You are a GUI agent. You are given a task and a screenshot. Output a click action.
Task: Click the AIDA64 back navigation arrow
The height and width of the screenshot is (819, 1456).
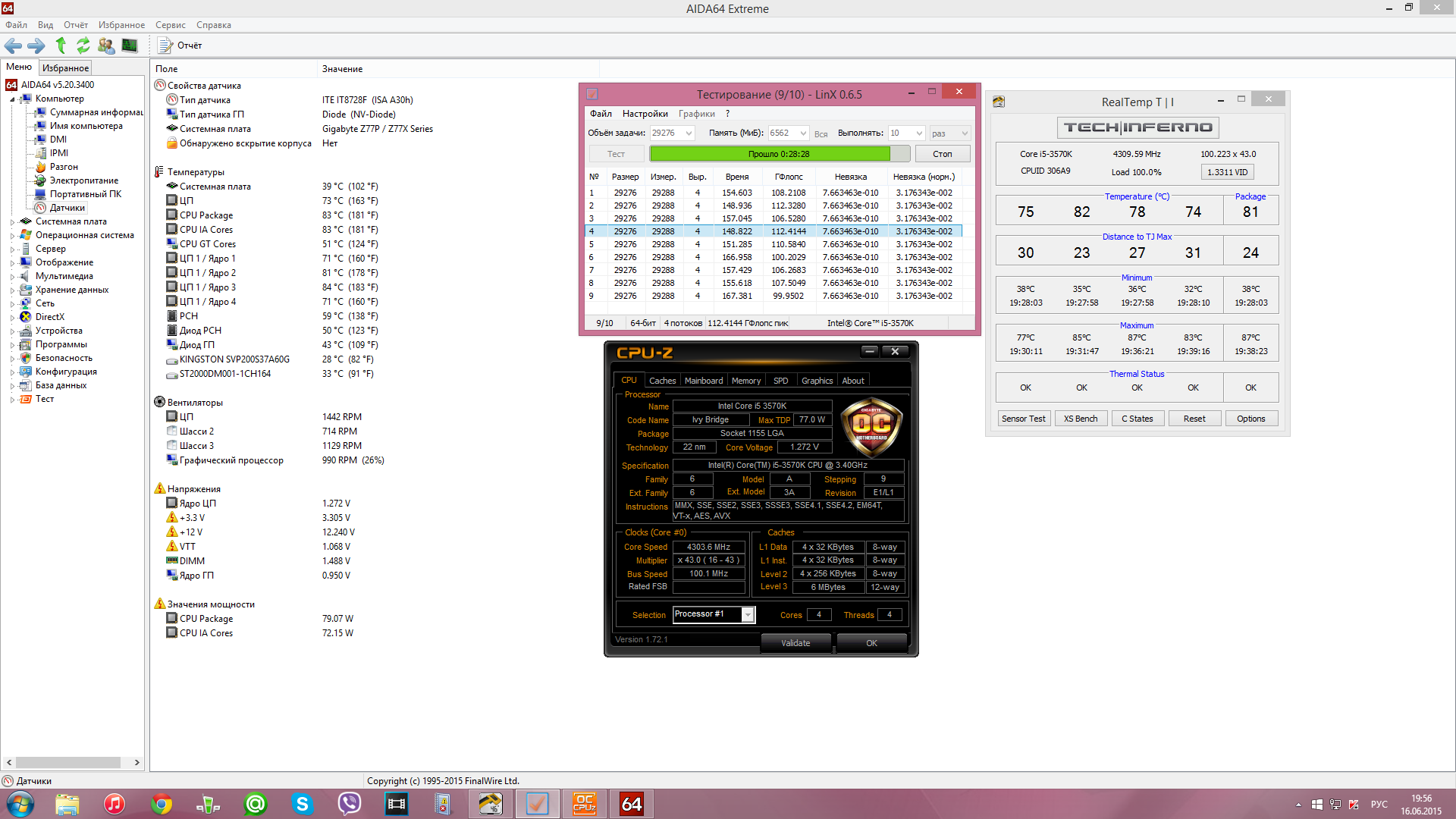[x=13, y=45]
